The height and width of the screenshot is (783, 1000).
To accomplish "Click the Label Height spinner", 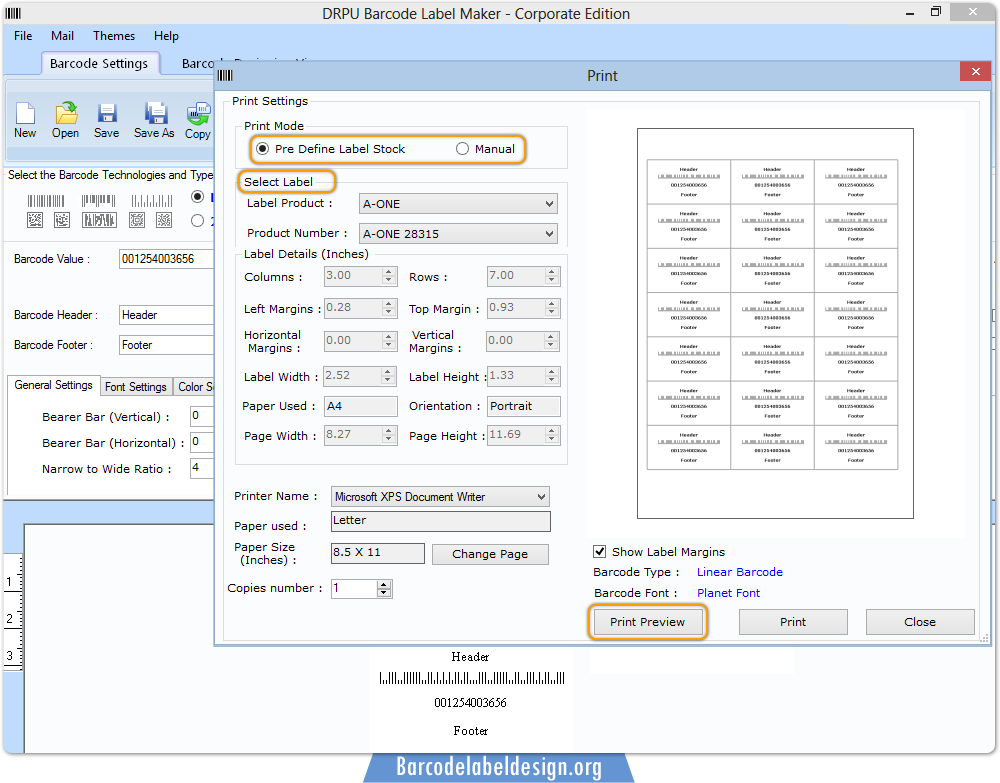I will [552, 376].
